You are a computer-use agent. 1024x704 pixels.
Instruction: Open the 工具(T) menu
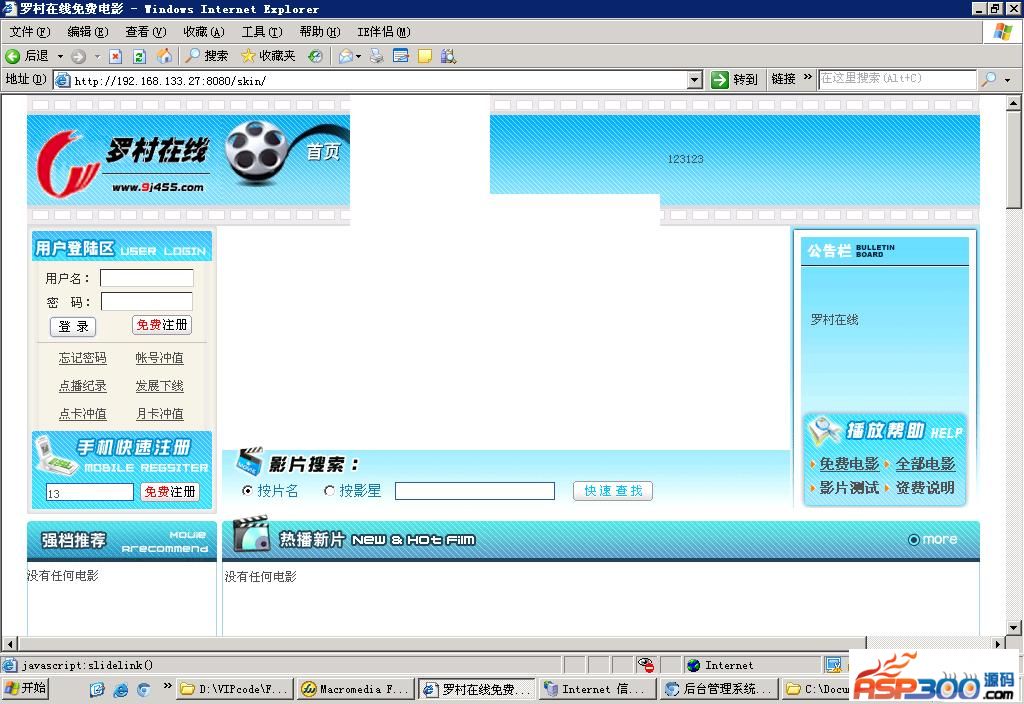pyautogui.click(x=262, y=31)
